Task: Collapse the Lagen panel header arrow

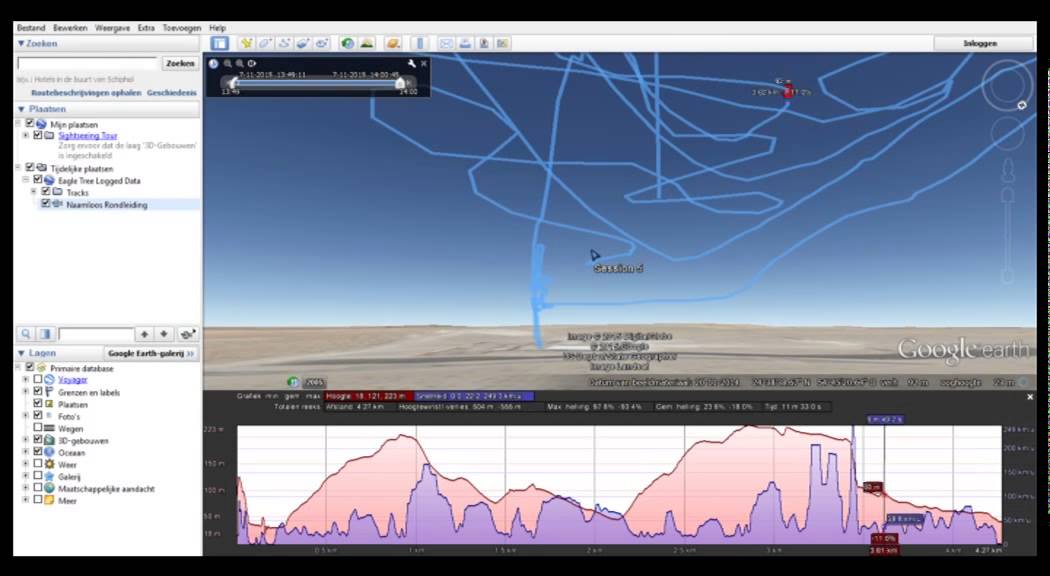Action: pos(21,353)
